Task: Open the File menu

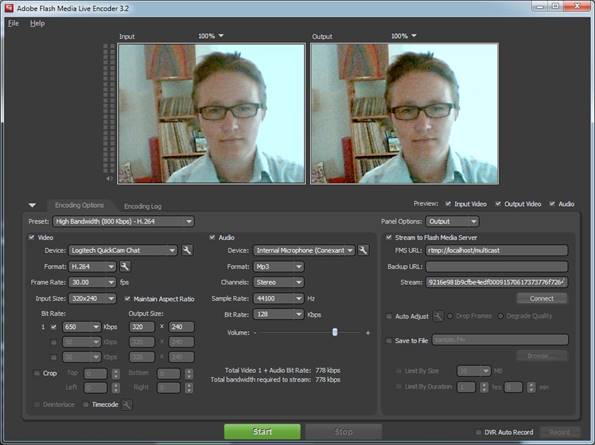Action: coord(13,23)
